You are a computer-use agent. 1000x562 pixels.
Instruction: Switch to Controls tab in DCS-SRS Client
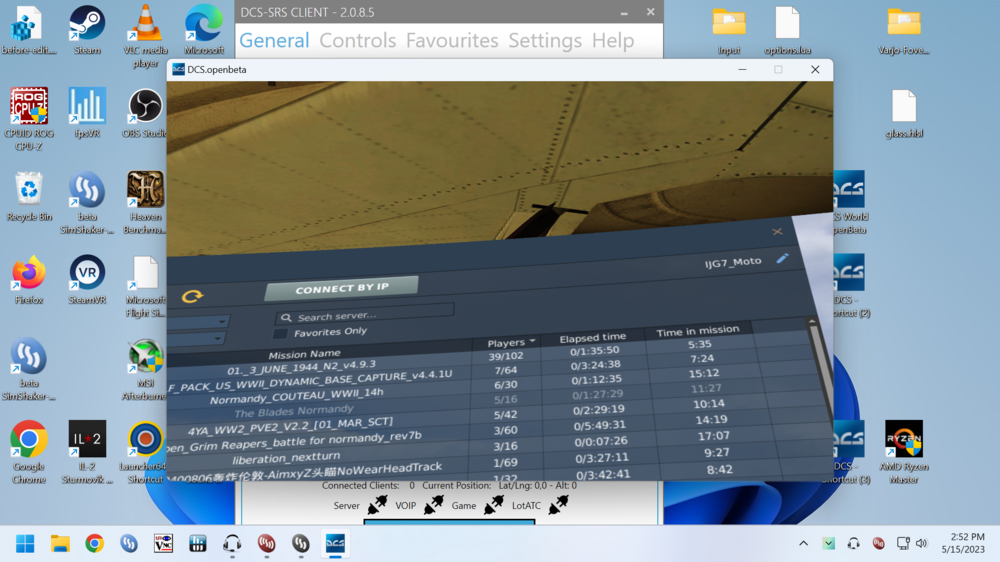(x=357, y=40)
